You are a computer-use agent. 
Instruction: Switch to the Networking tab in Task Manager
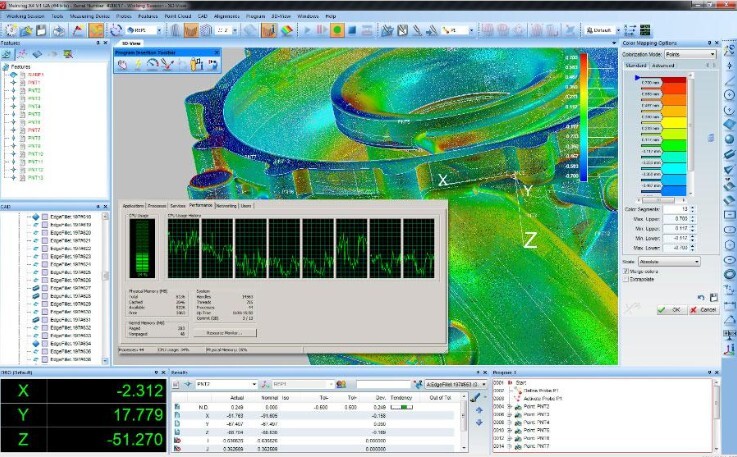click(x=226, y=205)
